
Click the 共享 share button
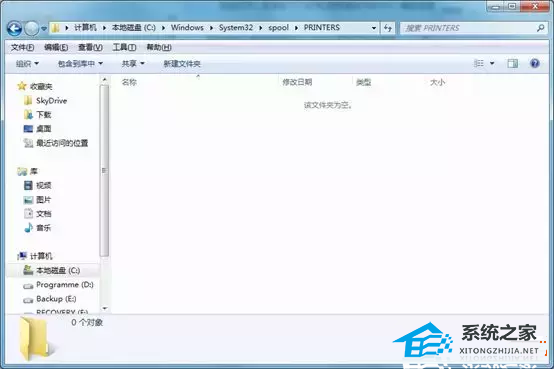[133, 64]
